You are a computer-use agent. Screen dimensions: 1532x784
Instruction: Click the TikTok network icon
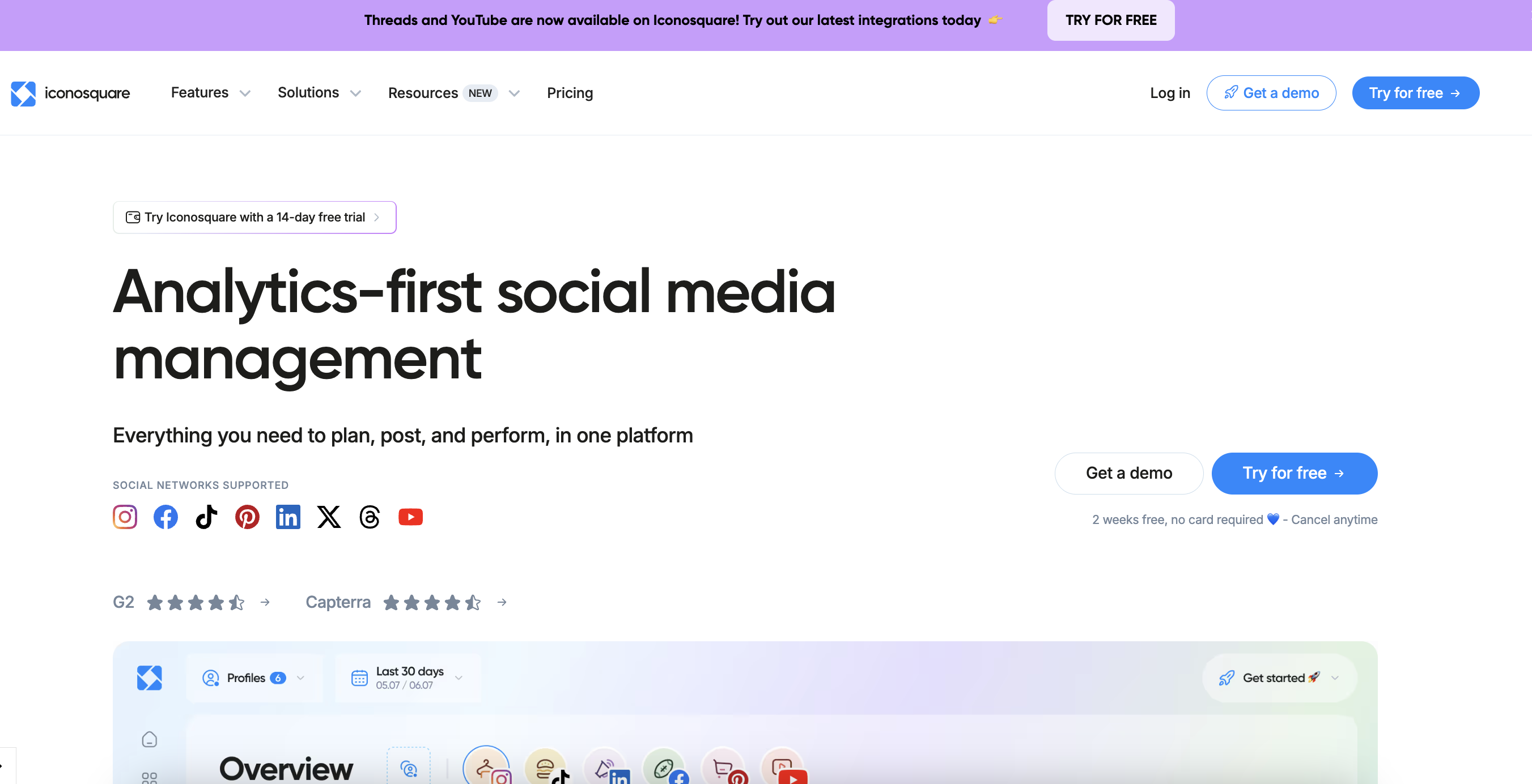point(206,517)
